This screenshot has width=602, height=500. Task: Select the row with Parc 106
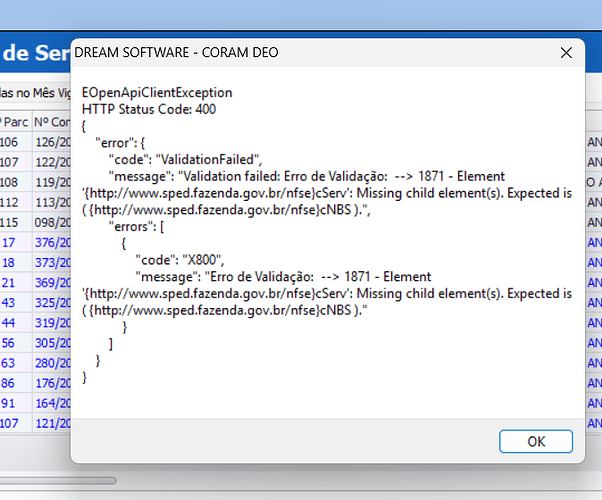15,142
